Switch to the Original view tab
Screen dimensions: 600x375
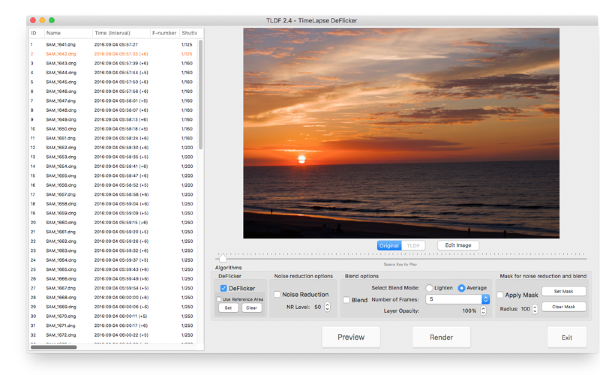click(389, 245)
